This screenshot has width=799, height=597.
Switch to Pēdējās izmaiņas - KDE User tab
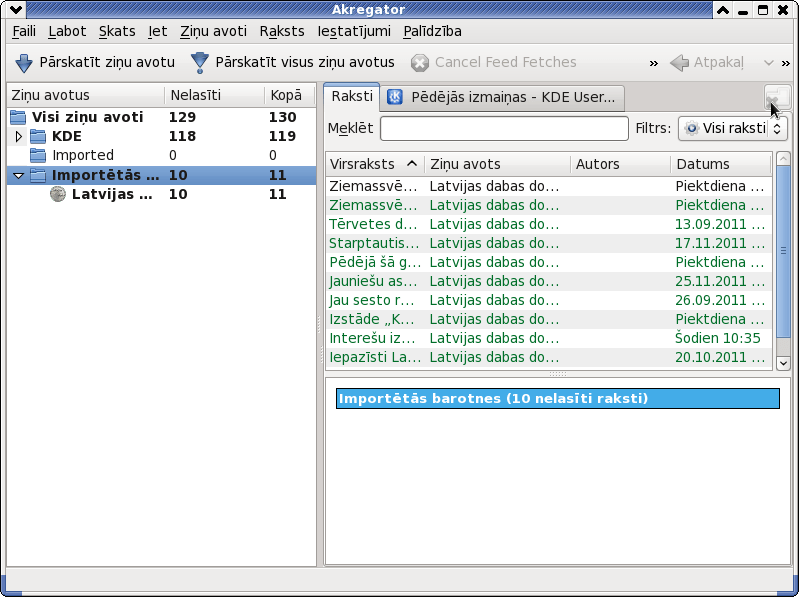point(503,97)
